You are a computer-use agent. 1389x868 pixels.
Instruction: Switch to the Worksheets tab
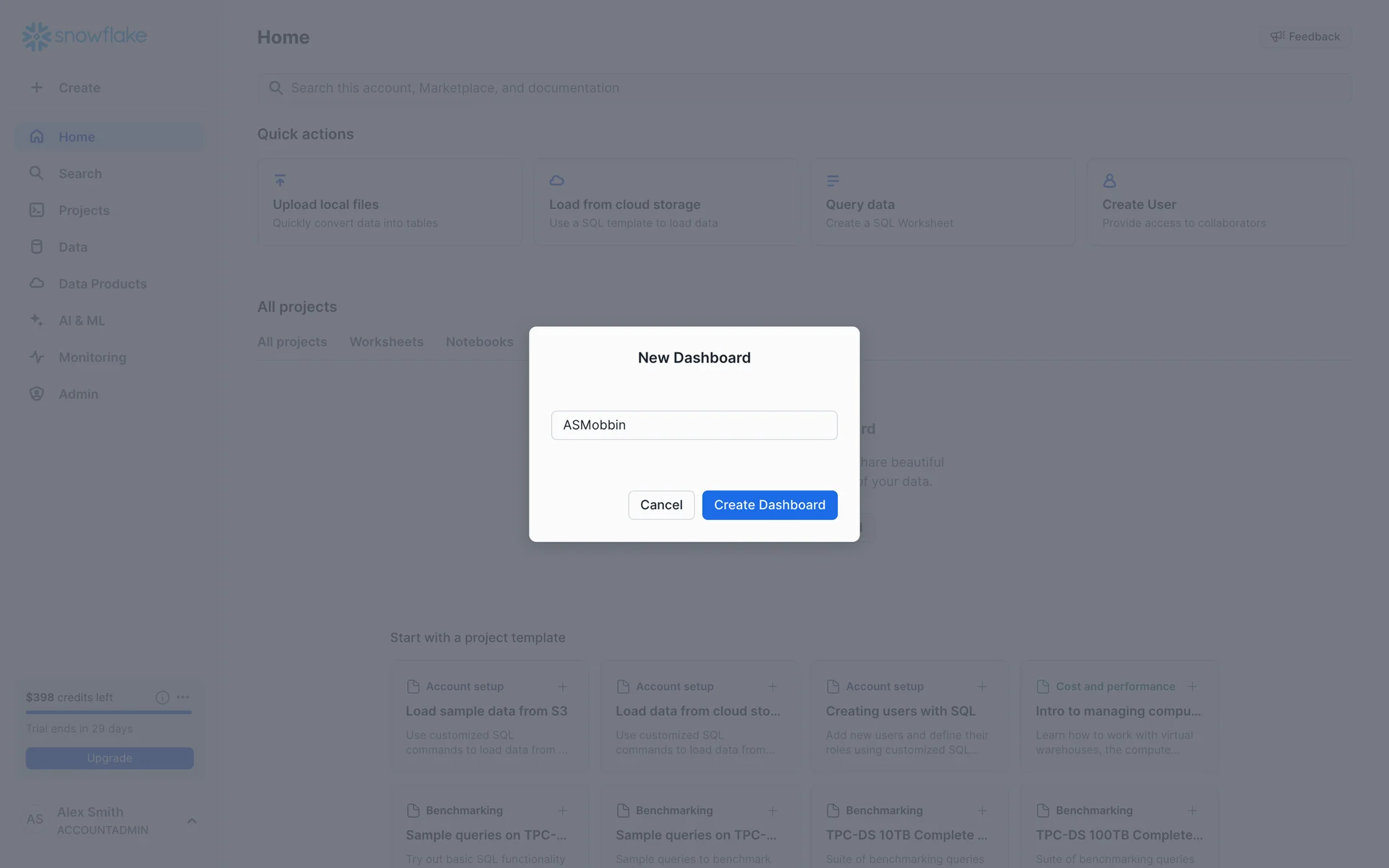(x=386, y=342)
